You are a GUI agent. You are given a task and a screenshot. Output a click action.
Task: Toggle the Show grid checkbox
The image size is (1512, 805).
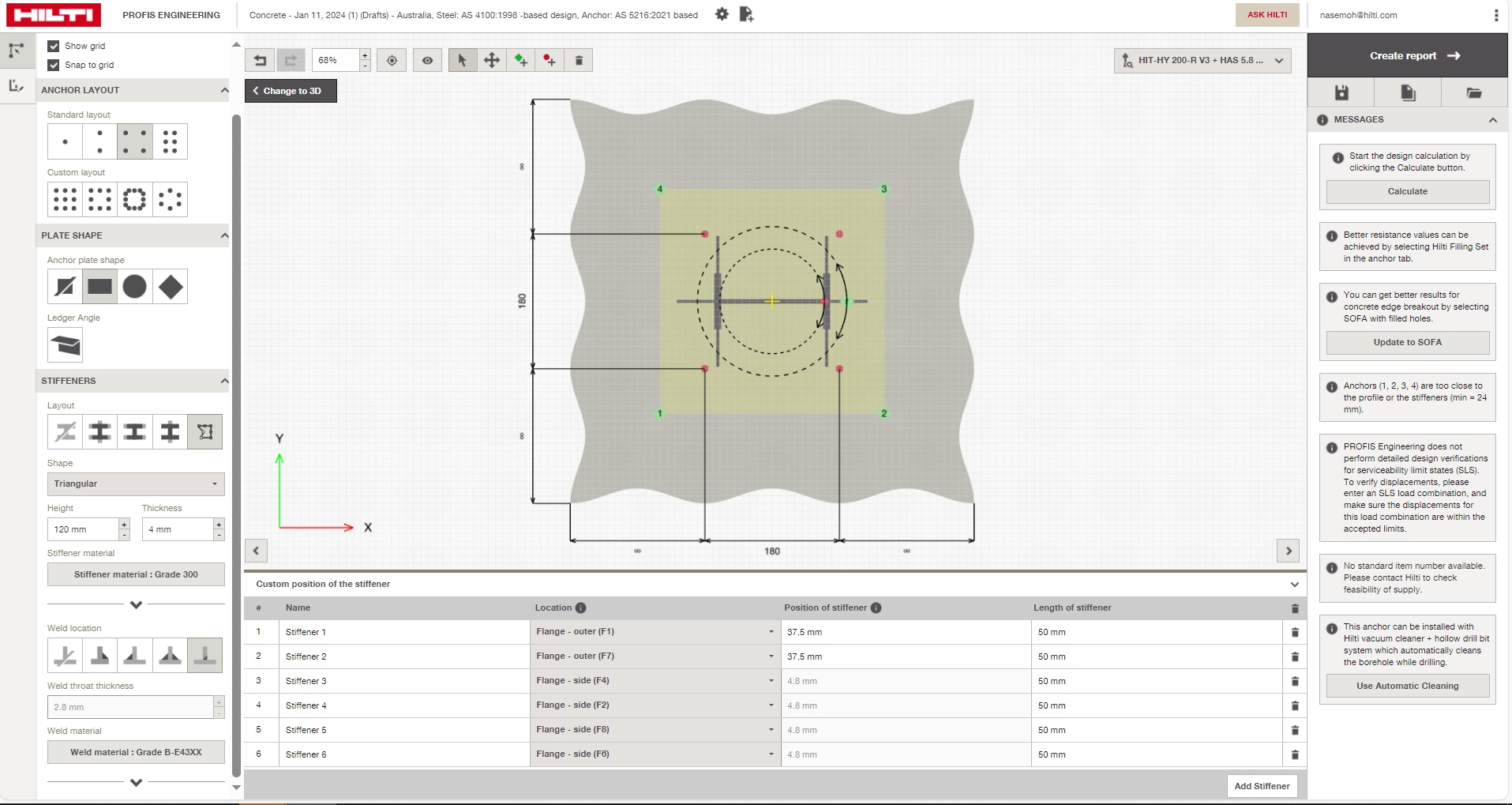pyautogui.click(x=53, y=45)
